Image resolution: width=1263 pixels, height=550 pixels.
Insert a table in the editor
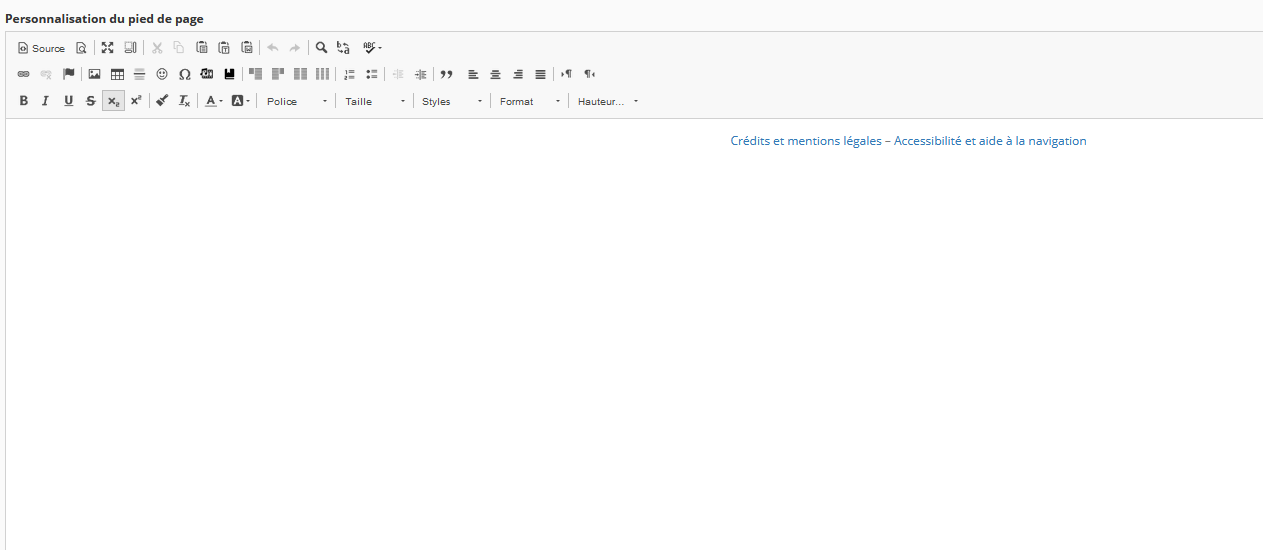[117, 74]
